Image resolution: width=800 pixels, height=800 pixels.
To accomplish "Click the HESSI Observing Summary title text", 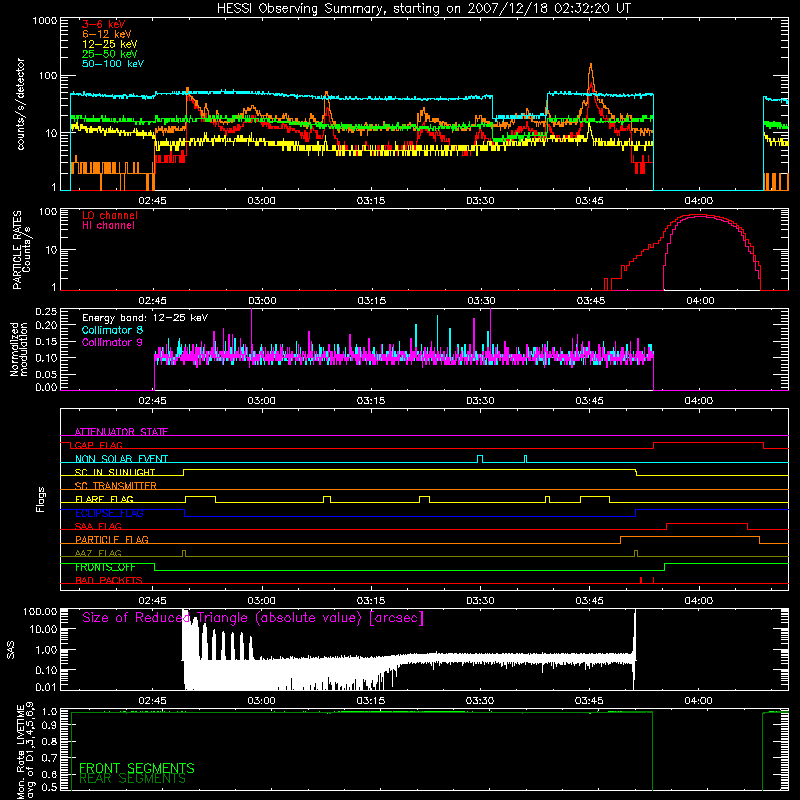I will coord(423,9).
